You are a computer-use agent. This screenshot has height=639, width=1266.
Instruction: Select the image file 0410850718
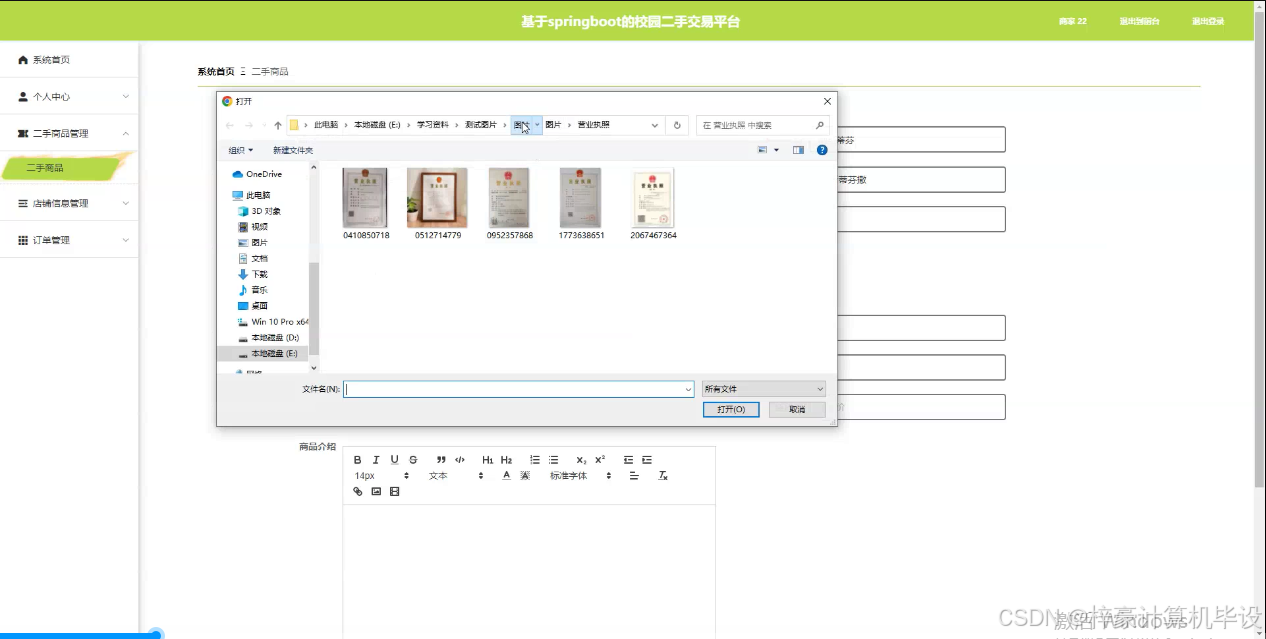(366, 204)
